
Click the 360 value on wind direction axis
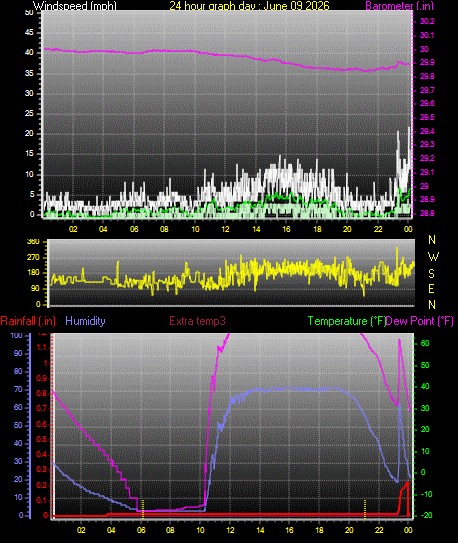pyautogui.click(x=33, y=242)
